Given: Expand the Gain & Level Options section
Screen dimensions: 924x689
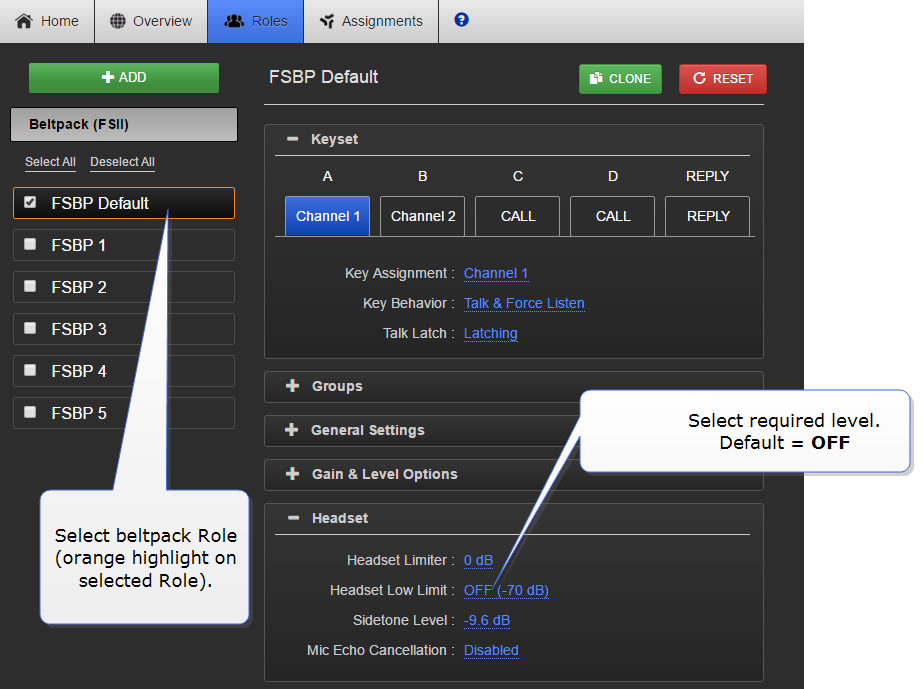Looking at the screenshot, I should pyautogui.click(x=292, y=474).
